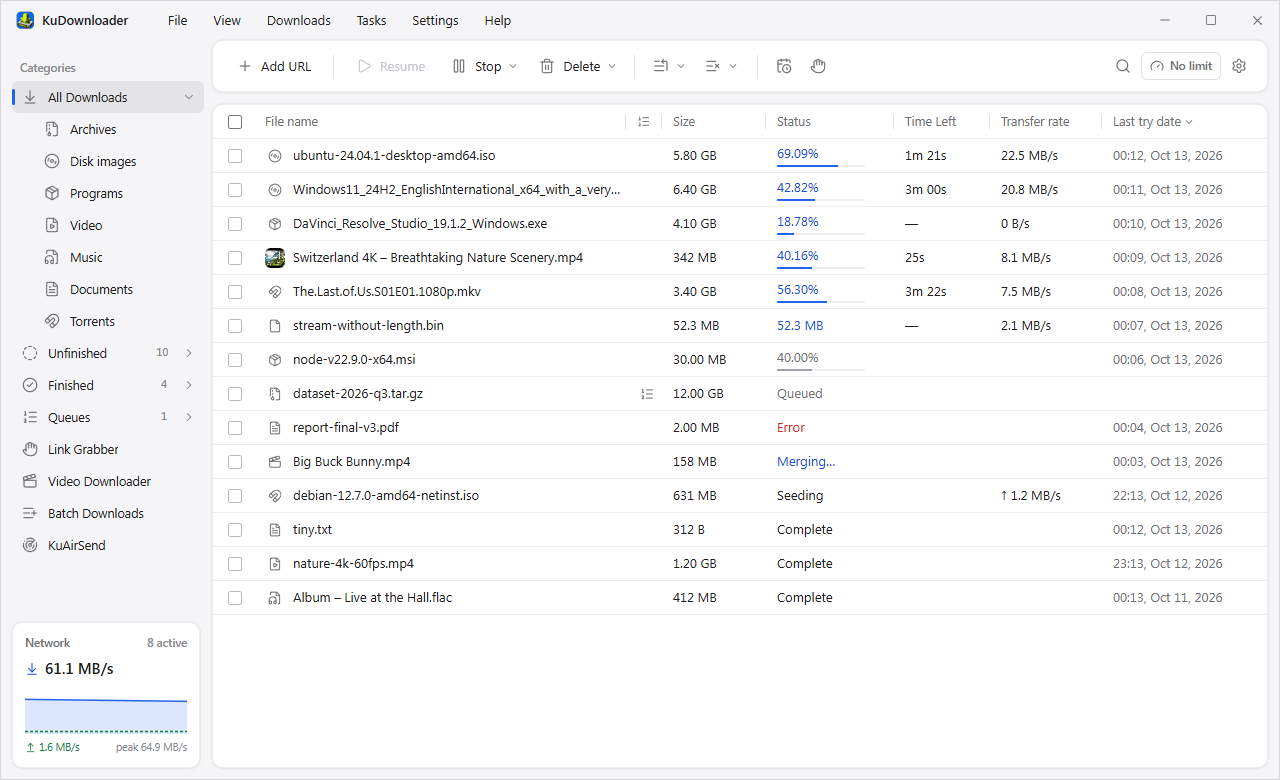Tick the select-all checkbox in the table header

tap(235, 122)
